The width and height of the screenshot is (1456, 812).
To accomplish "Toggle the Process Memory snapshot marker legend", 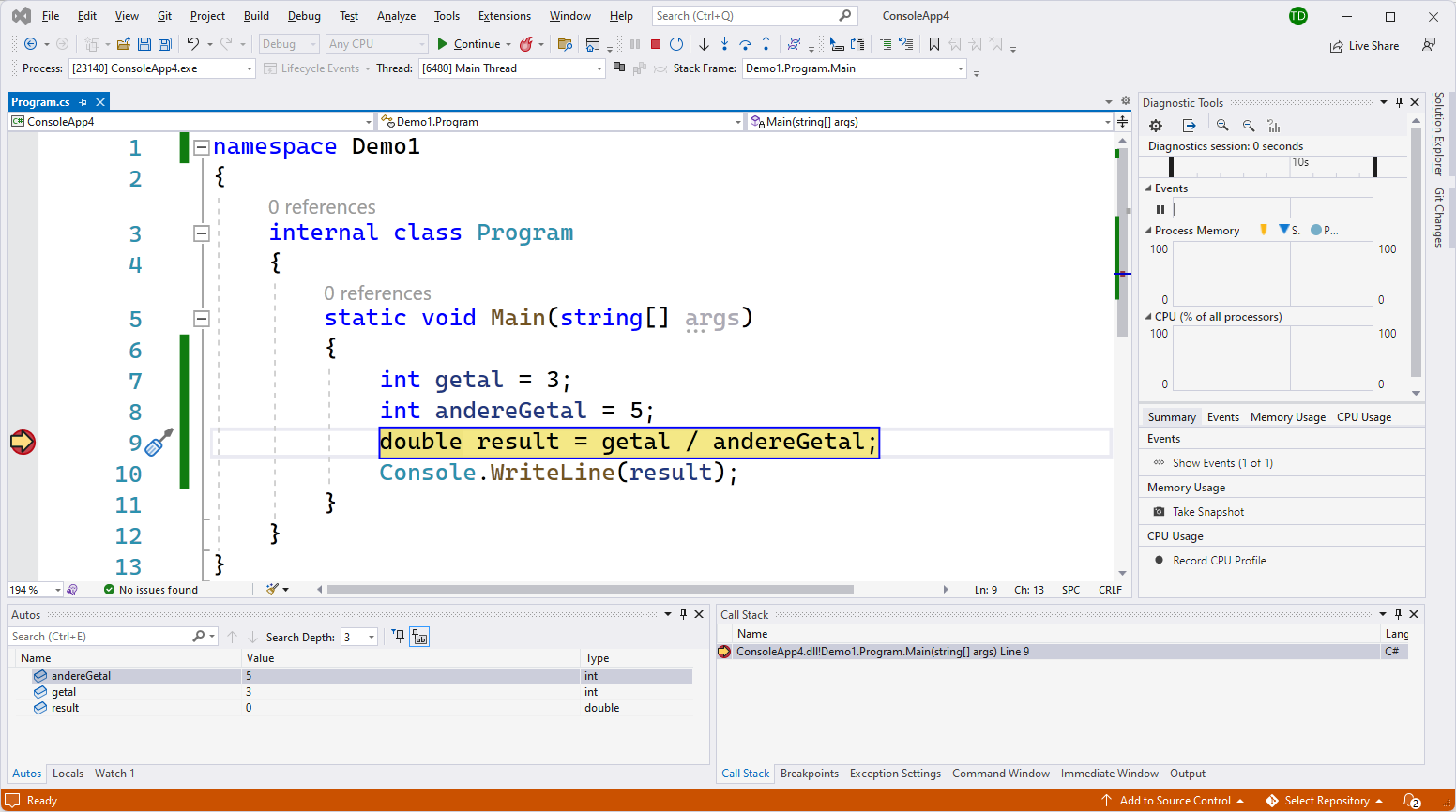I will pos(1263,230).
